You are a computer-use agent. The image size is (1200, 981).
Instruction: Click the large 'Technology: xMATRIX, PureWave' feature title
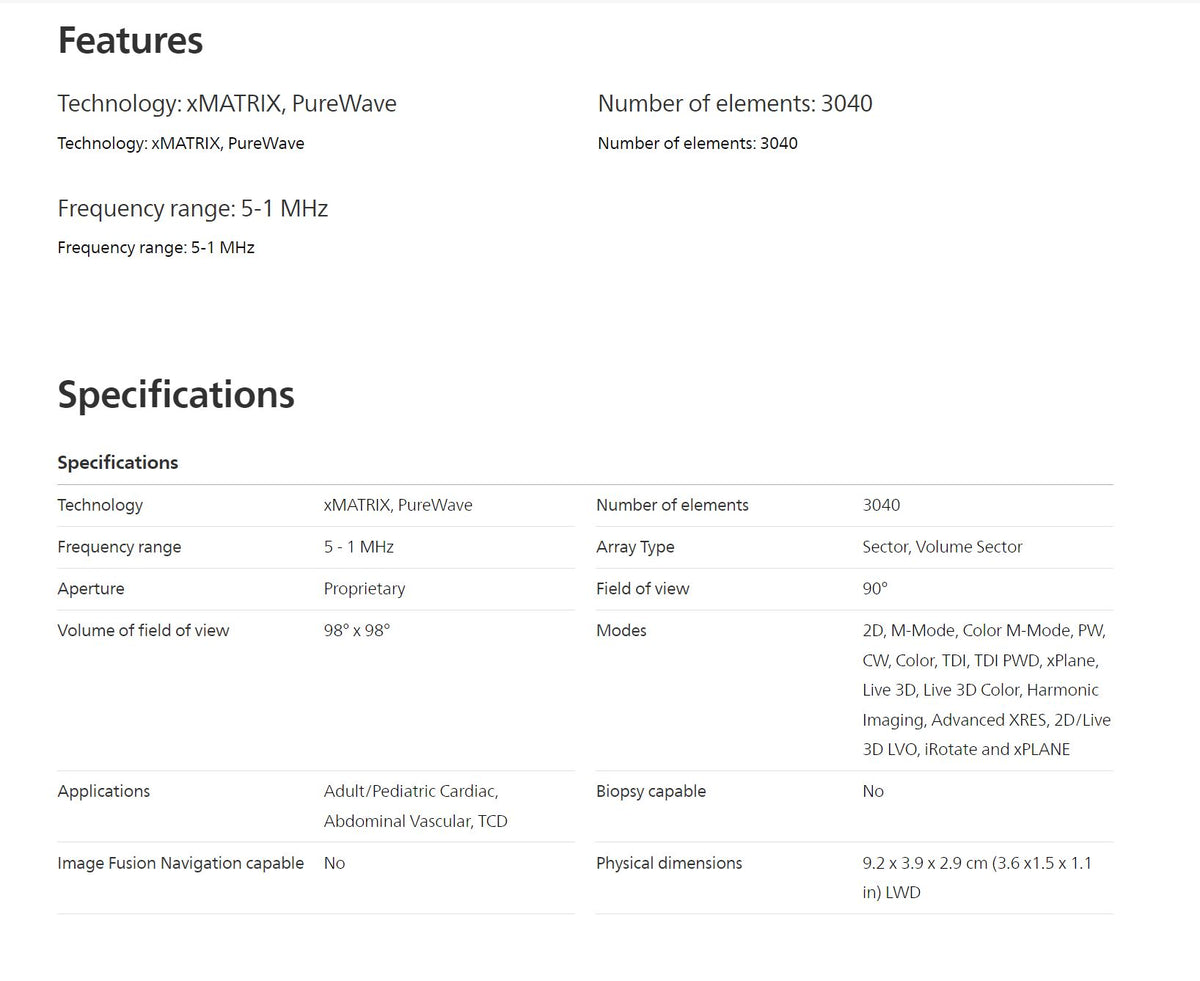pos(227,103)
